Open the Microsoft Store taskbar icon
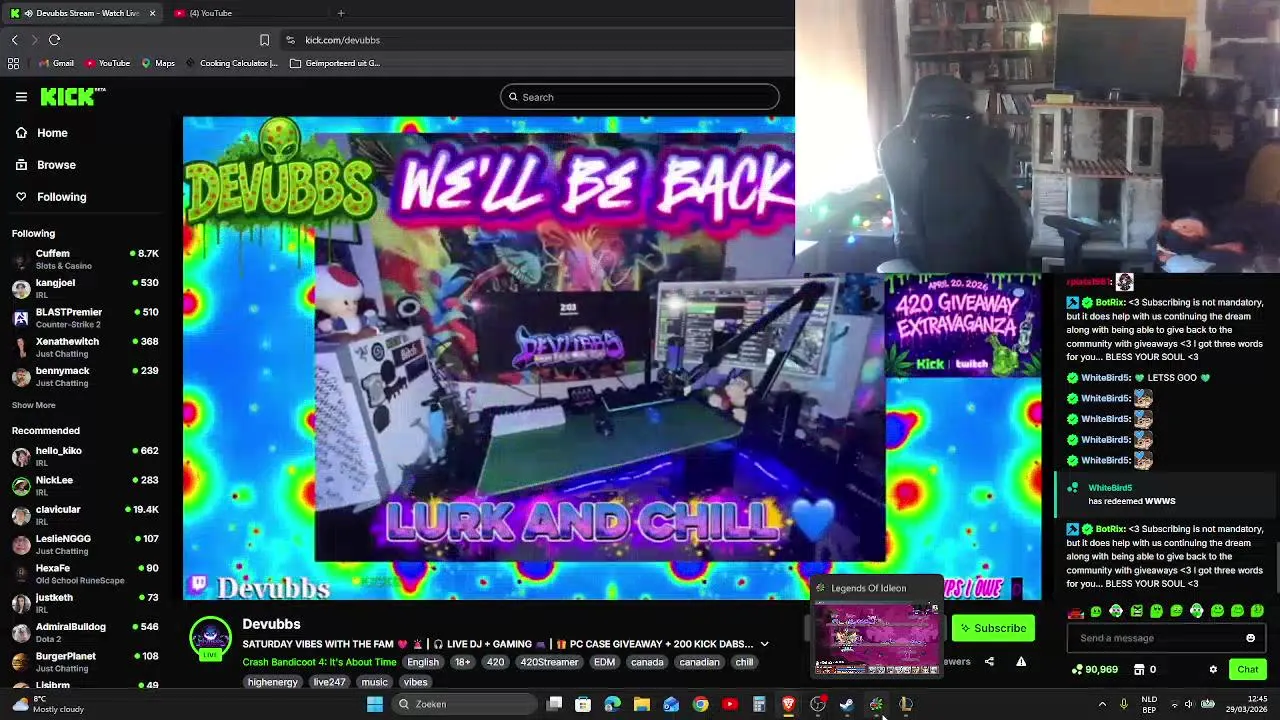The image size is (1280, 720). (583, 704)
